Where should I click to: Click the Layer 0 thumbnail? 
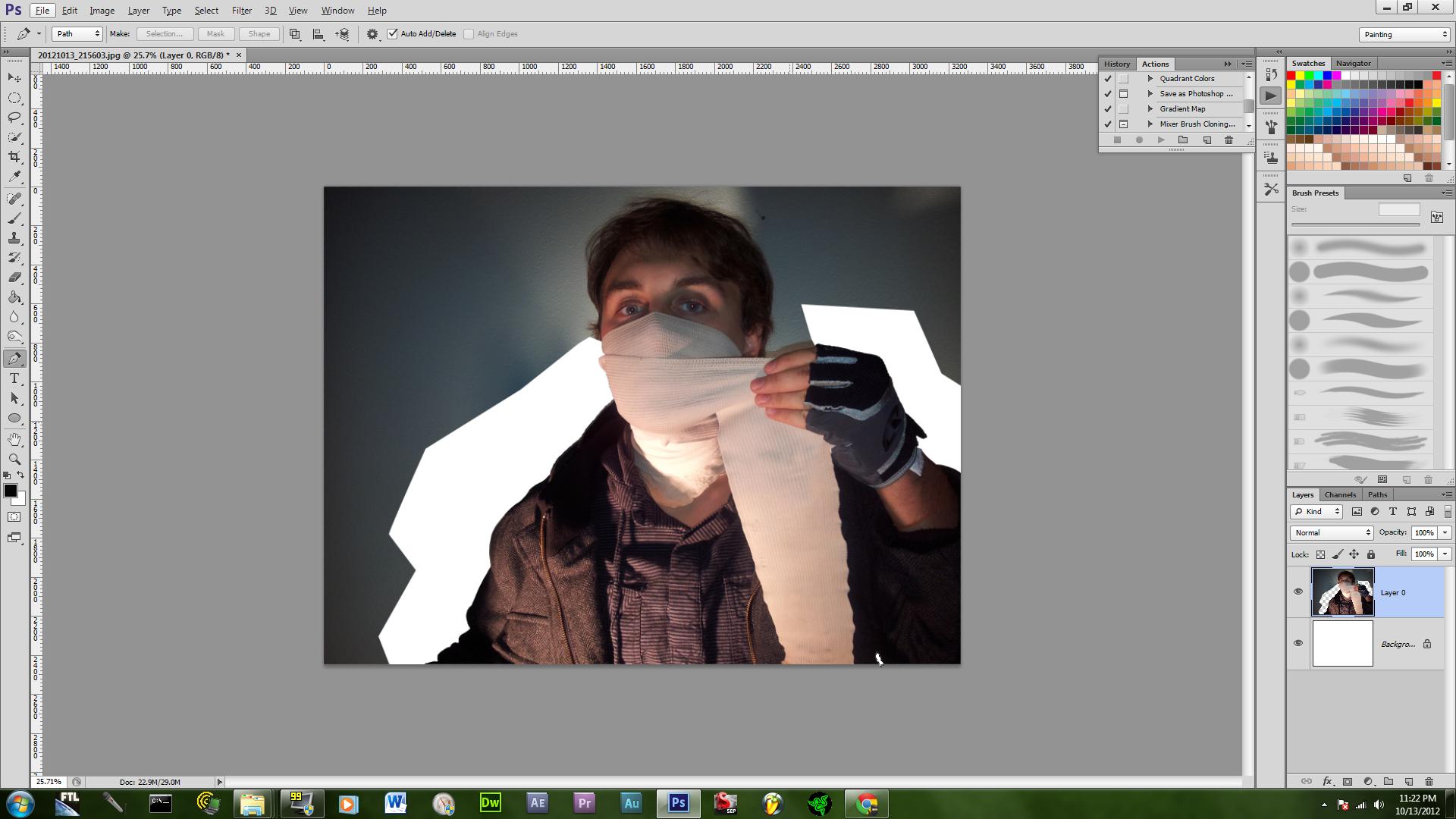[x=1342, y=592]
